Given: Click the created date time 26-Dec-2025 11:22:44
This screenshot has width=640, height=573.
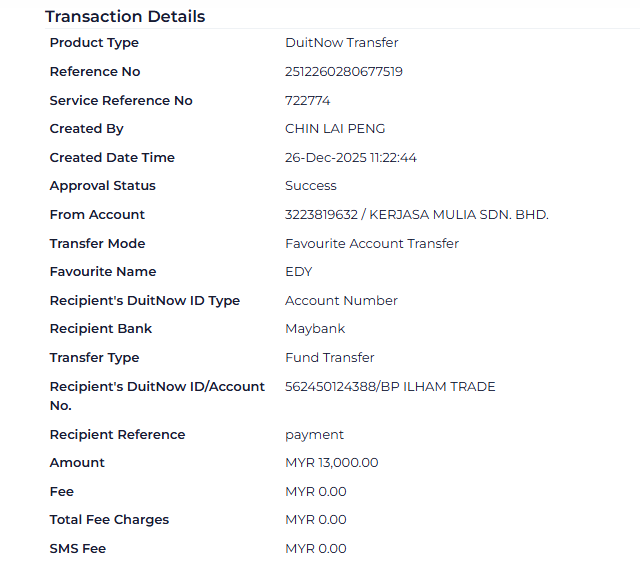Looking at the screenshot, I should click(351, 158).
